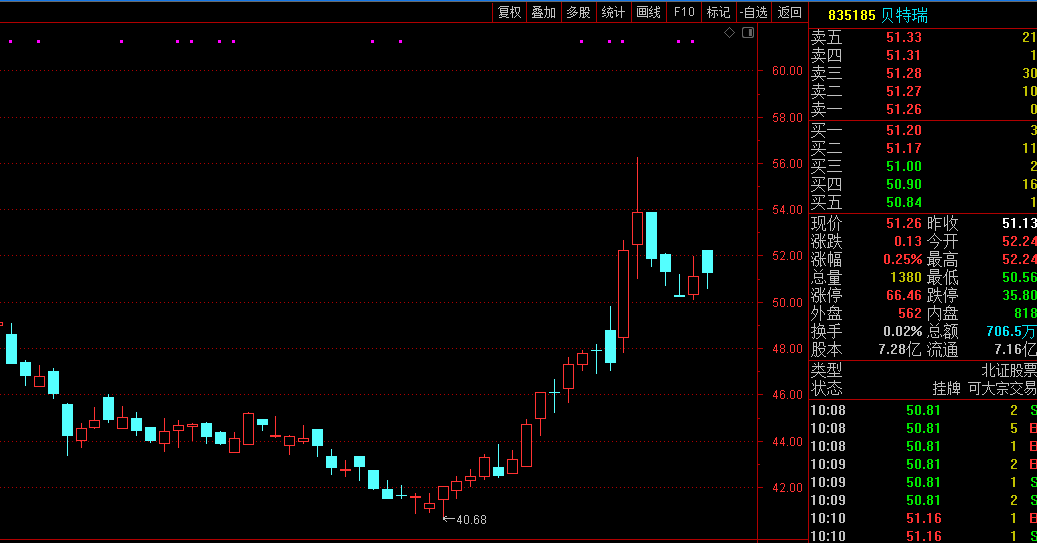1037x543 pixels.
Task: Click the diamond icon above the chart
Action: 730,33
